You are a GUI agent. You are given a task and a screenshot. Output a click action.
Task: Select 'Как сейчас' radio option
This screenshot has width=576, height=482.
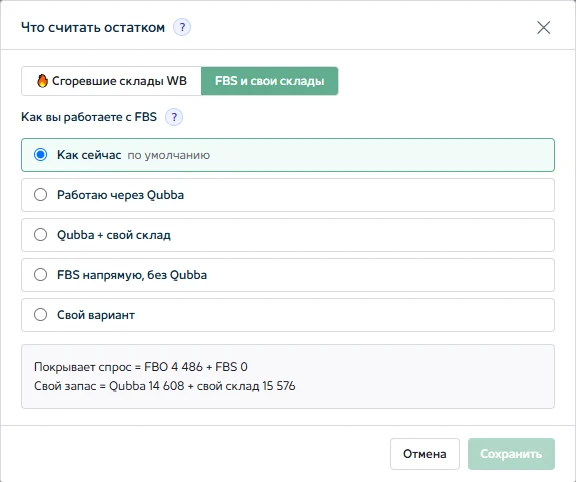(x=288, y=155)
